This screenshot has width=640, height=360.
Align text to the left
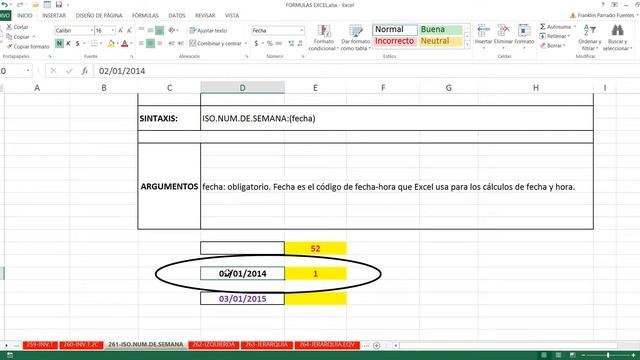(x=141, y=43)
